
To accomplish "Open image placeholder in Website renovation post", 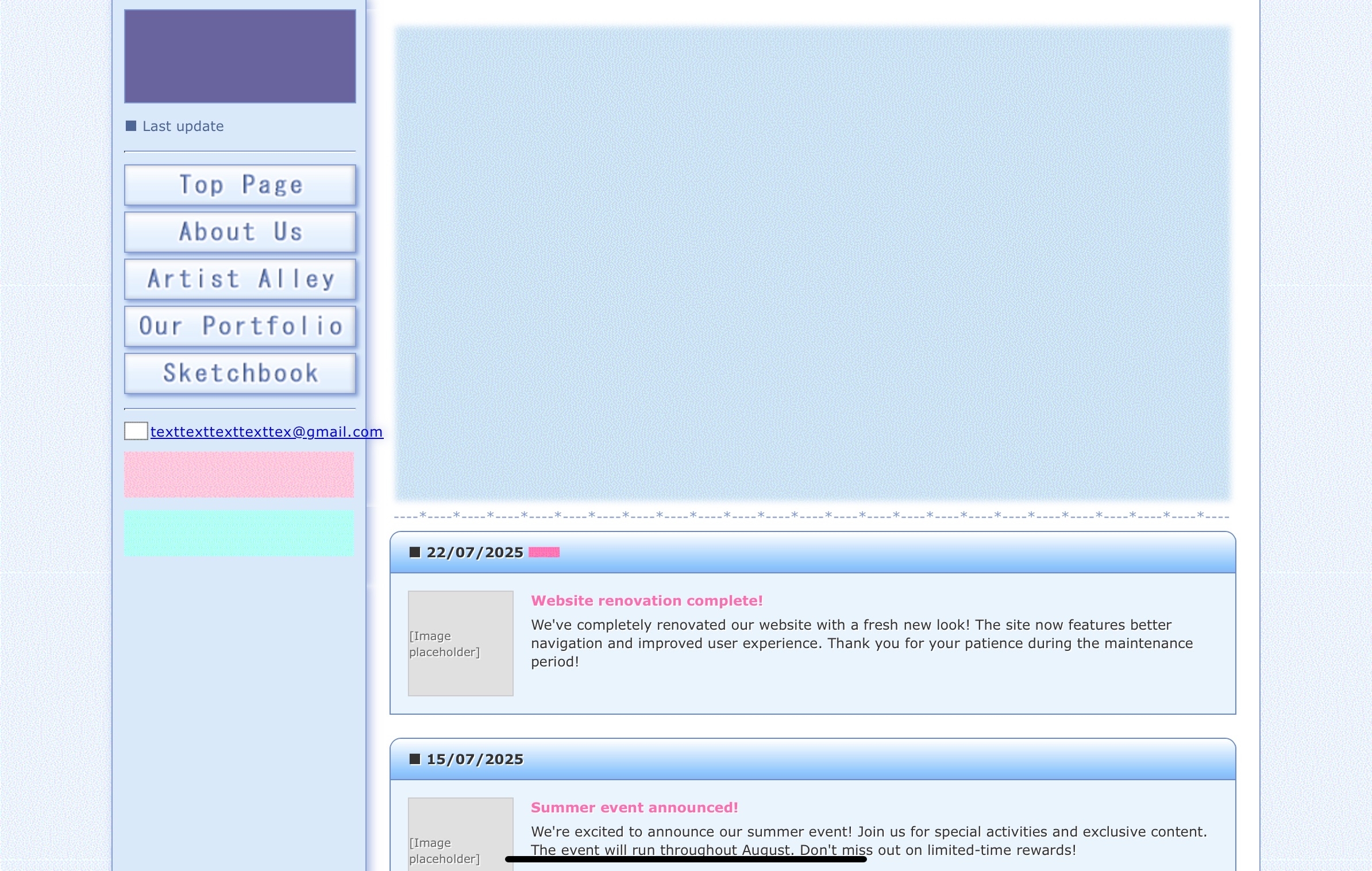I will (461, 643).
